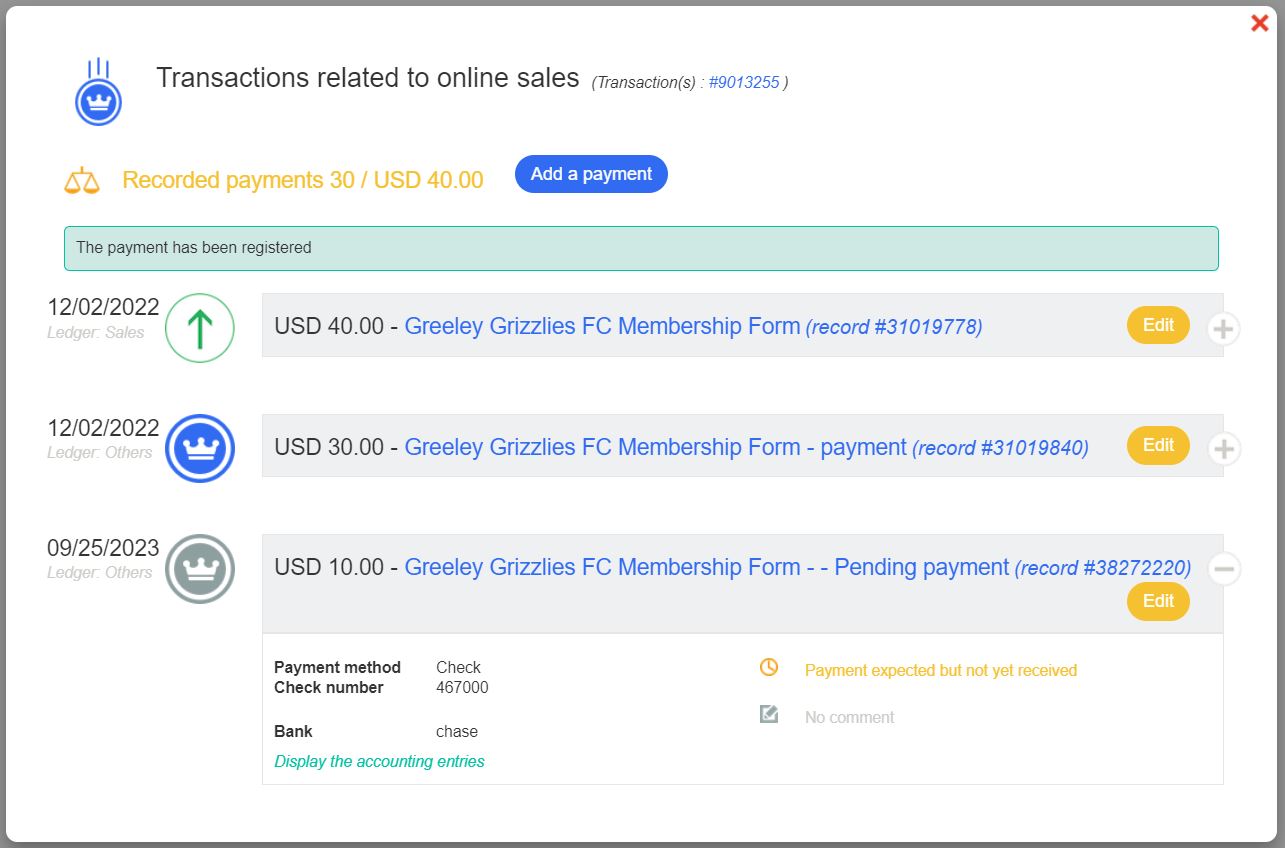Edit the USD 40.00 membership form record

1158,325
